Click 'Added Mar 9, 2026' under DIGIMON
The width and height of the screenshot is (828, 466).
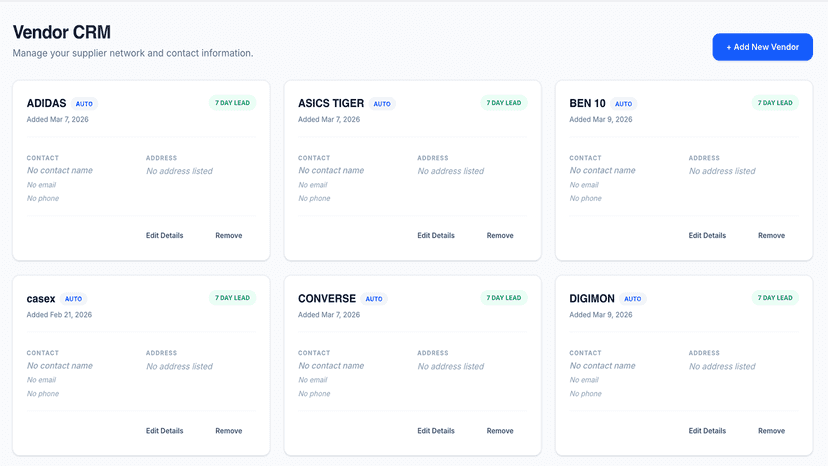[x=600, y=314]
